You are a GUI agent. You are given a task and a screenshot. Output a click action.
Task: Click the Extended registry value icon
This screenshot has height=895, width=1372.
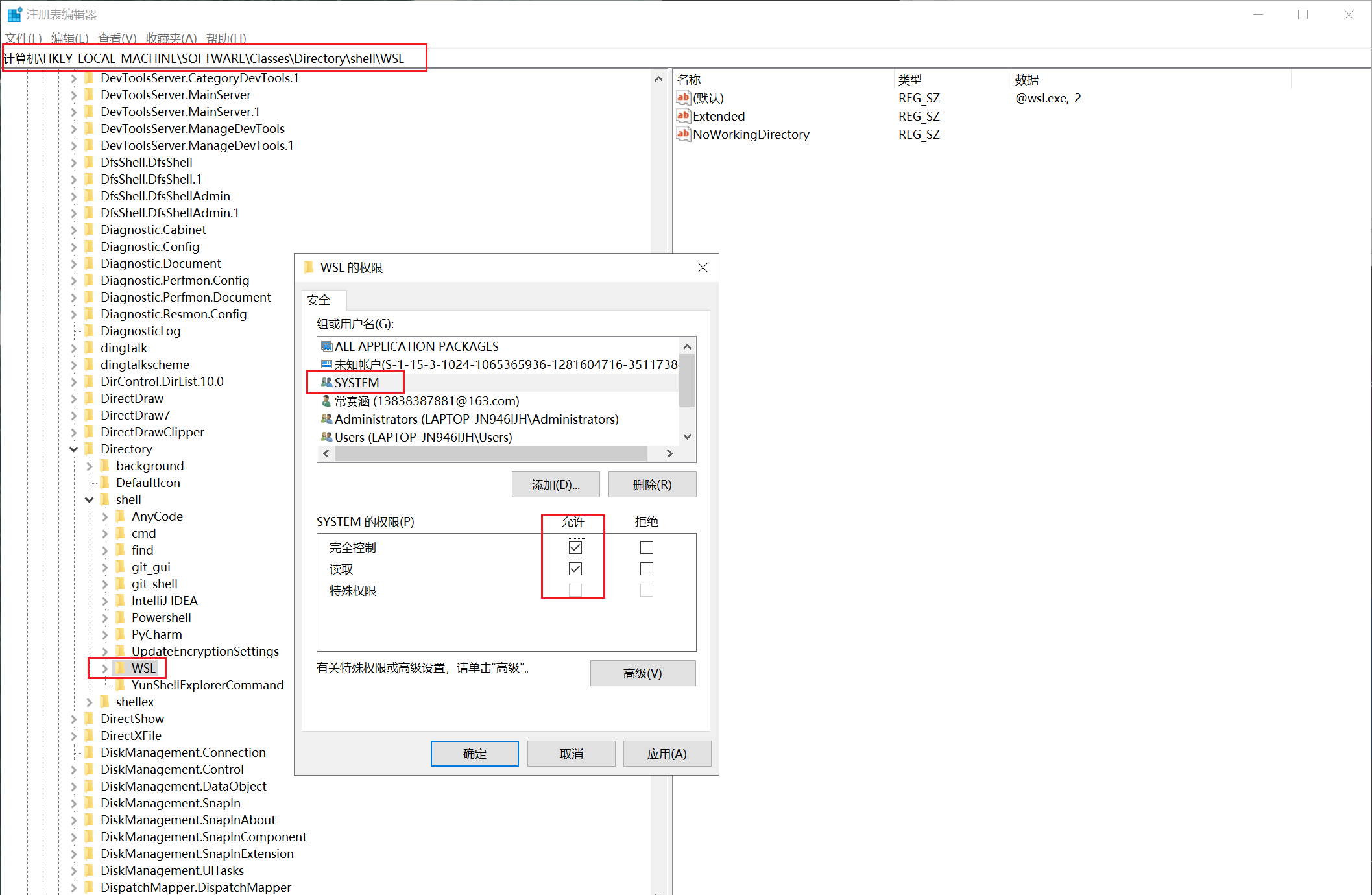[x=683, y=116]
